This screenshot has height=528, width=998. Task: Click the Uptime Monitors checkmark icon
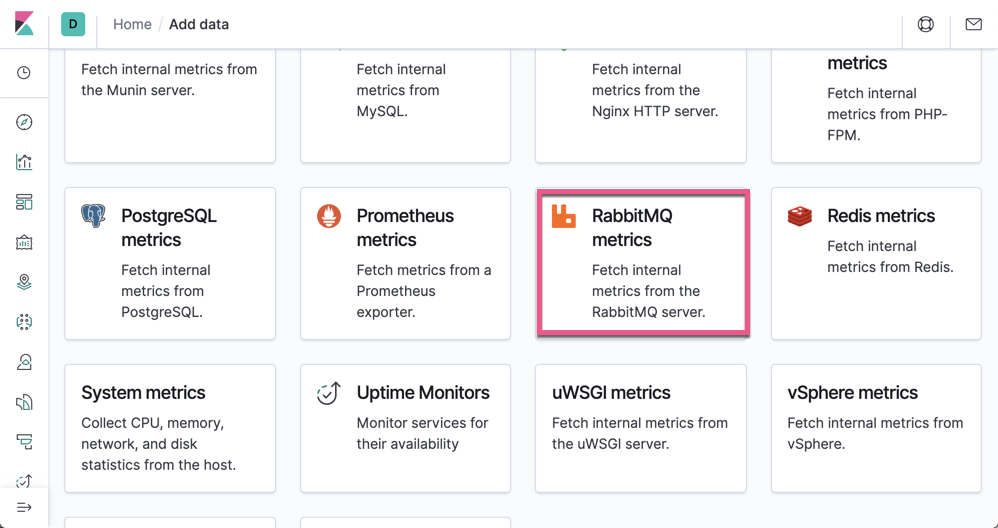point(329,393)
